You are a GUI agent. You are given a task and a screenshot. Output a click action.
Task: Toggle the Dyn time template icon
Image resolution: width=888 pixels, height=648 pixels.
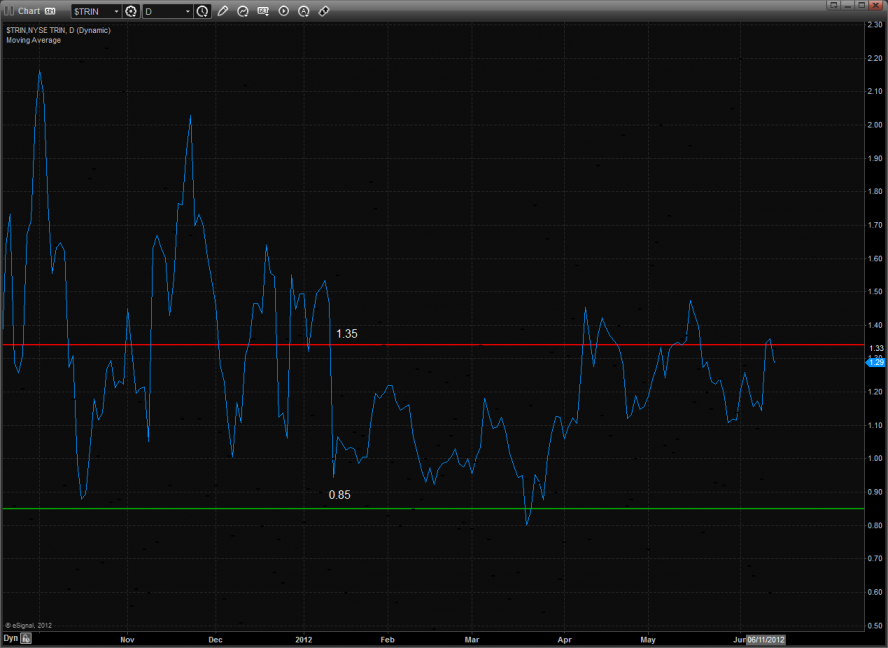27,637
